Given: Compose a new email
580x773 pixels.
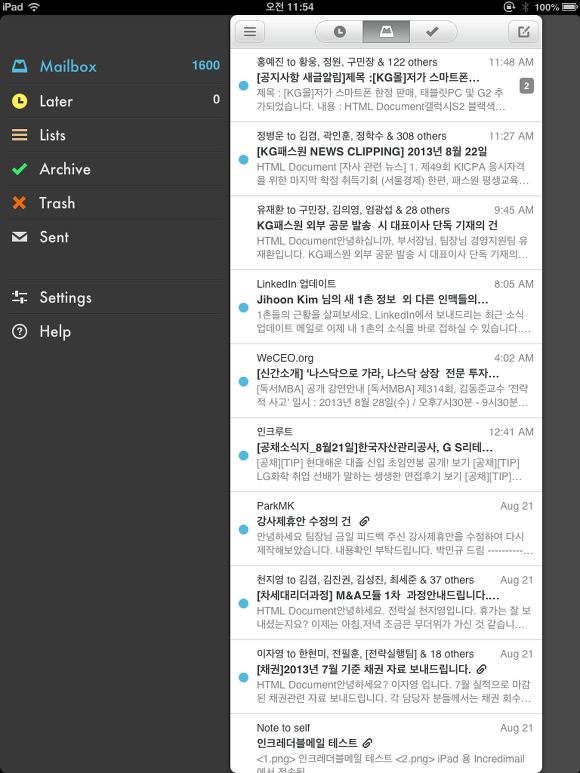Looking at the screenshot, I should tap(523, 32).
